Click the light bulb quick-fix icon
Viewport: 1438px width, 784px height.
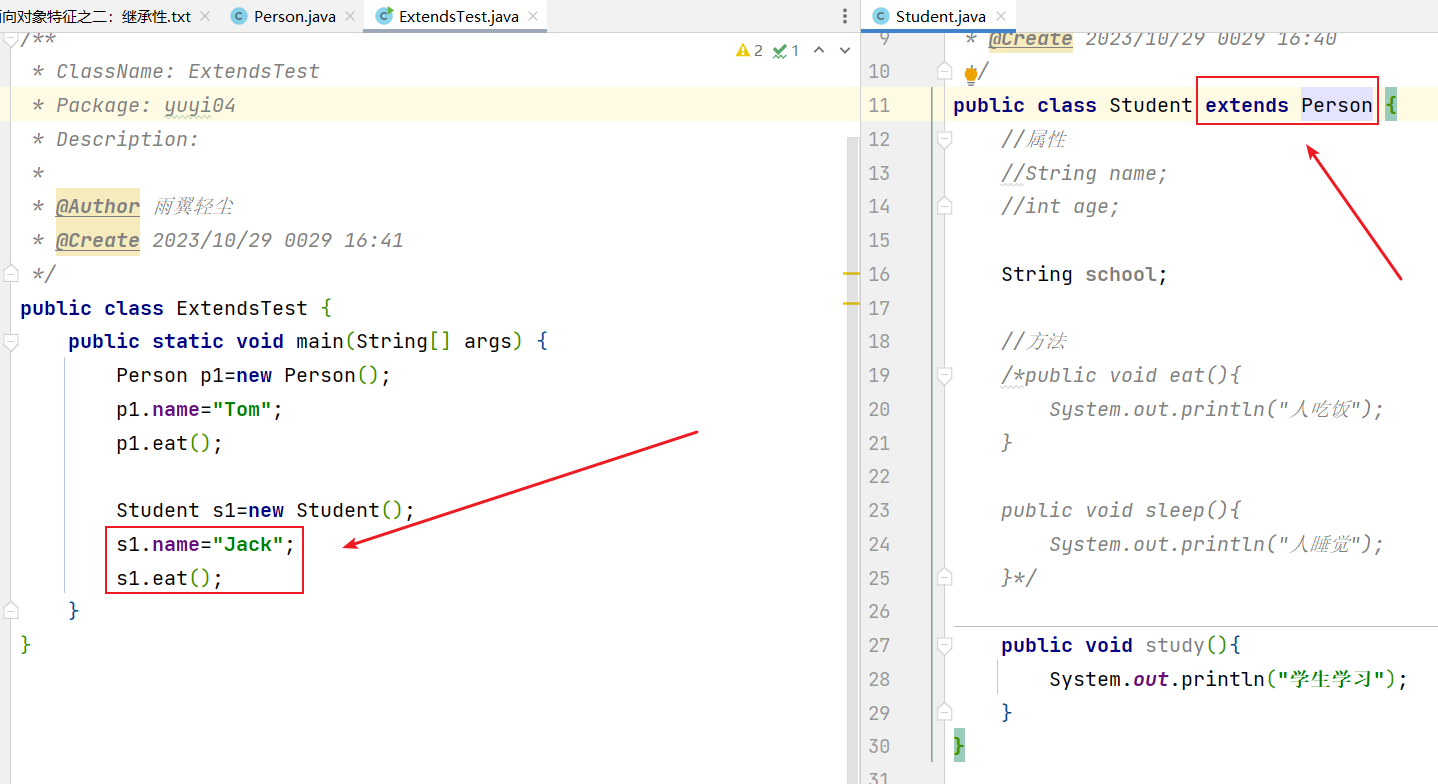[970, 73]
